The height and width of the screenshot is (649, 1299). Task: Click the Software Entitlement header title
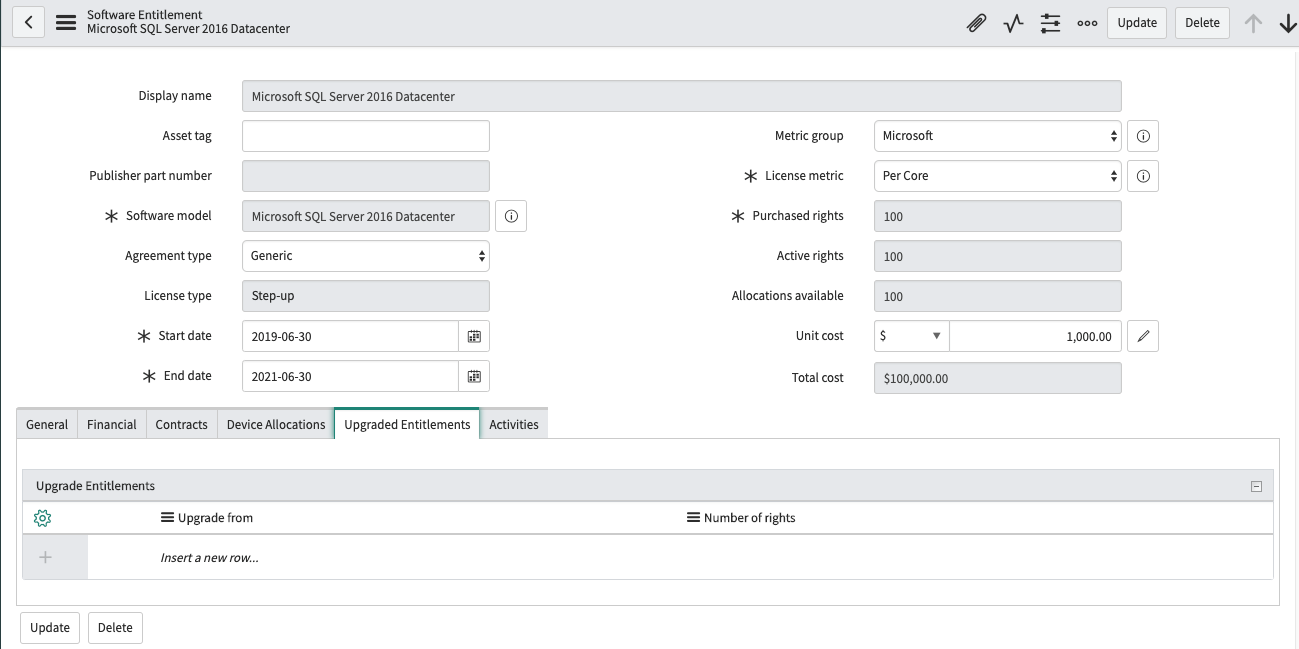[x=145, y=15]
